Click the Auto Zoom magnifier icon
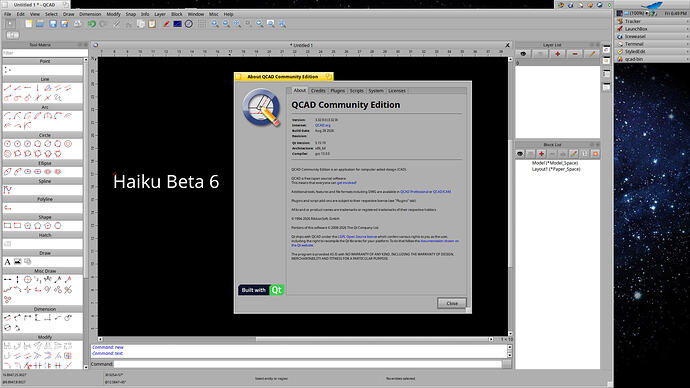This screenshot has width=690, height=388. [237, 24]
